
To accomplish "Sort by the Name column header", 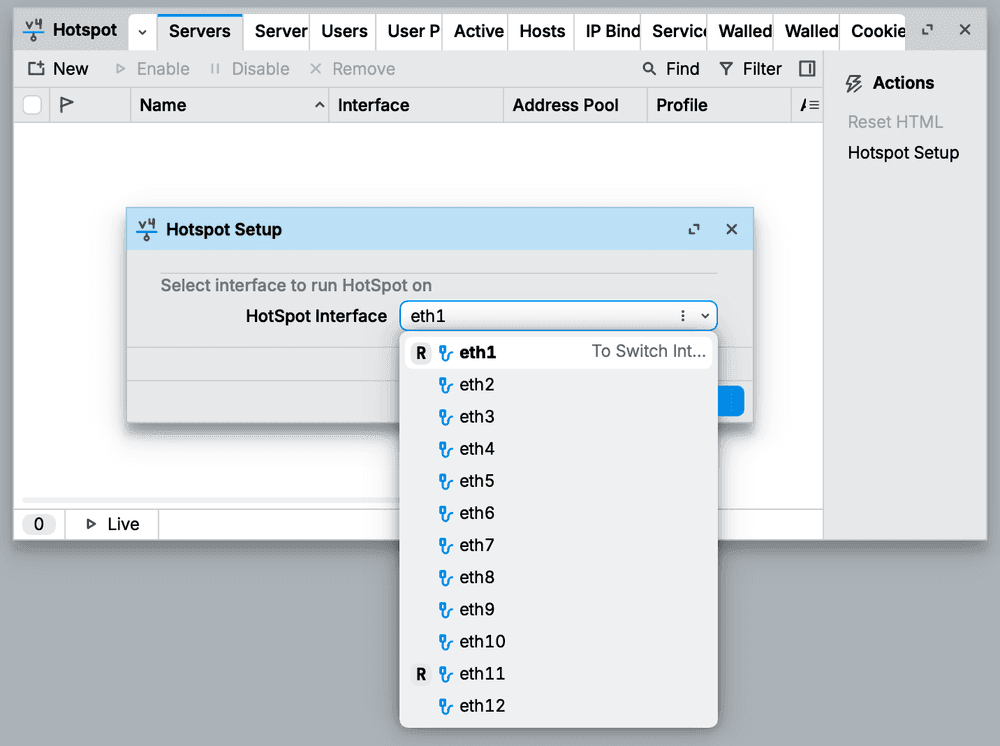I will (230, 105).
